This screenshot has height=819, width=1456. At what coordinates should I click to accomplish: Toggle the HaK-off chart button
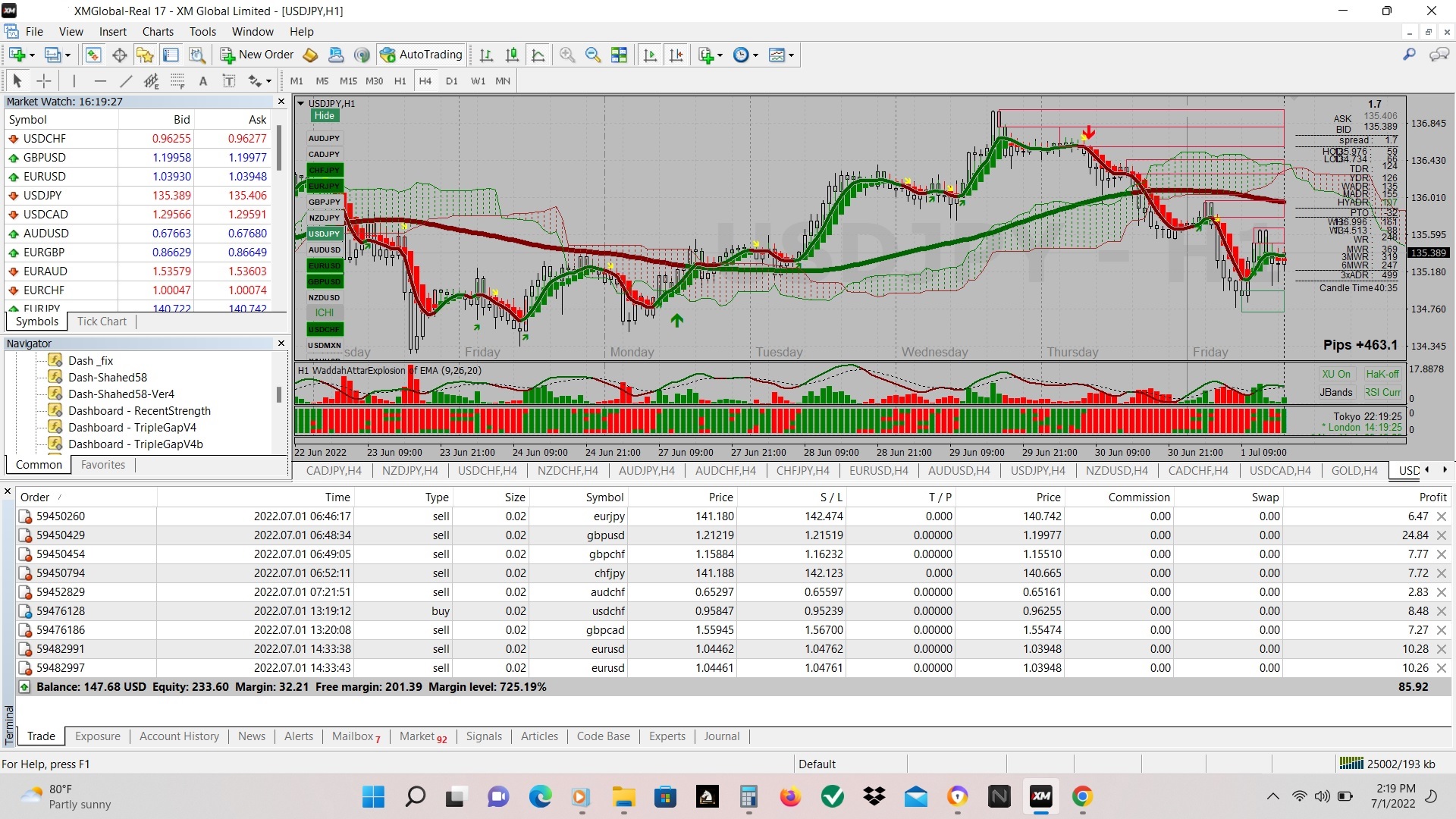pos(1382,374)
